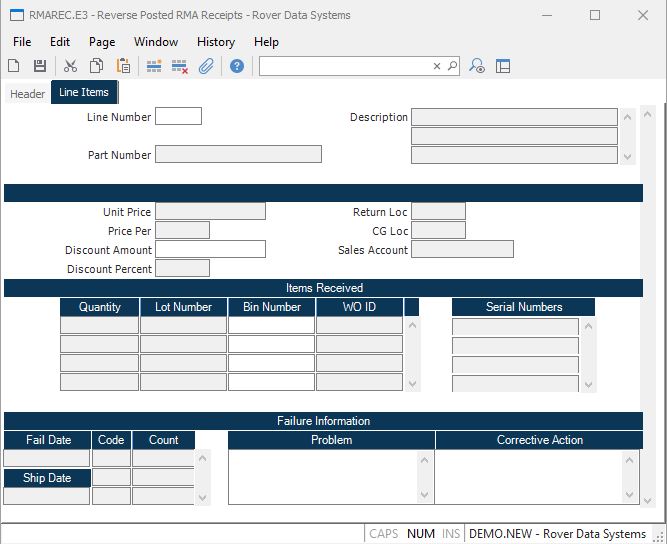Click into the Line Number field

click(x=178, y=116)
